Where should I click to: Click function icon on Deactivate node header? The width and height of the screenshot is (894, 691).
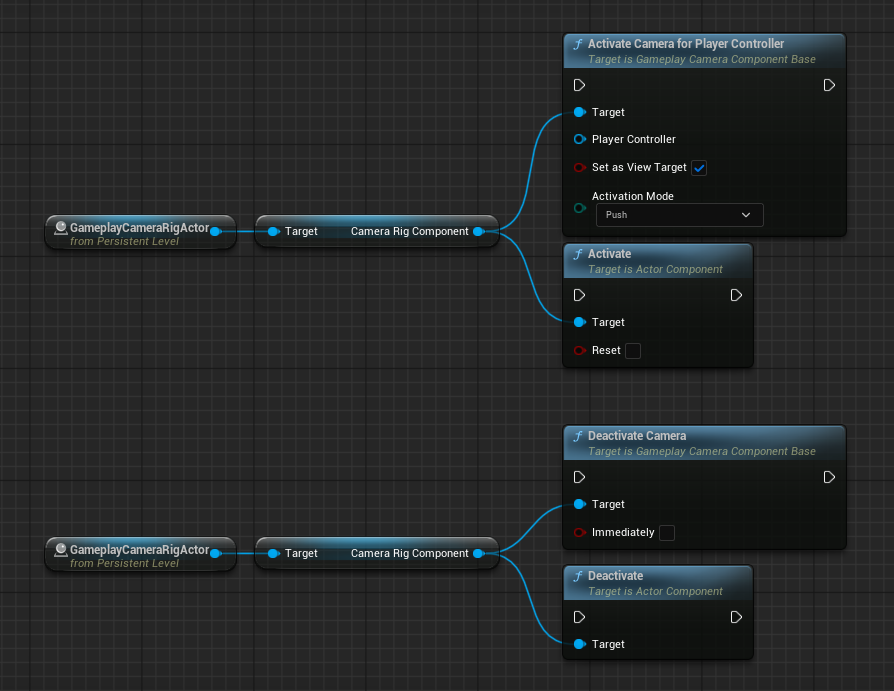(x=578, y=576)
